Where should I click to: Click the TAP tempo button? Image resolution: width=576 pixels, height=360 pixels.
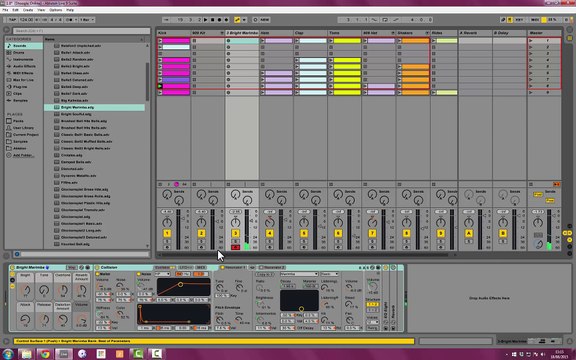pos(12,20)
